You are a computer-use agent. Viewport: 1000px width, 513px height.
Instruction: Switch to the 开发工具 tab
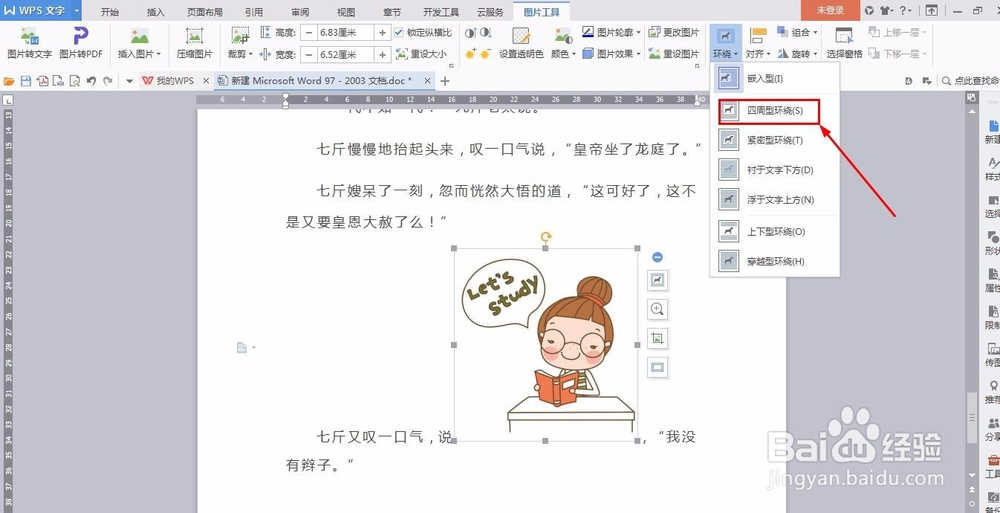coord(441,12)
